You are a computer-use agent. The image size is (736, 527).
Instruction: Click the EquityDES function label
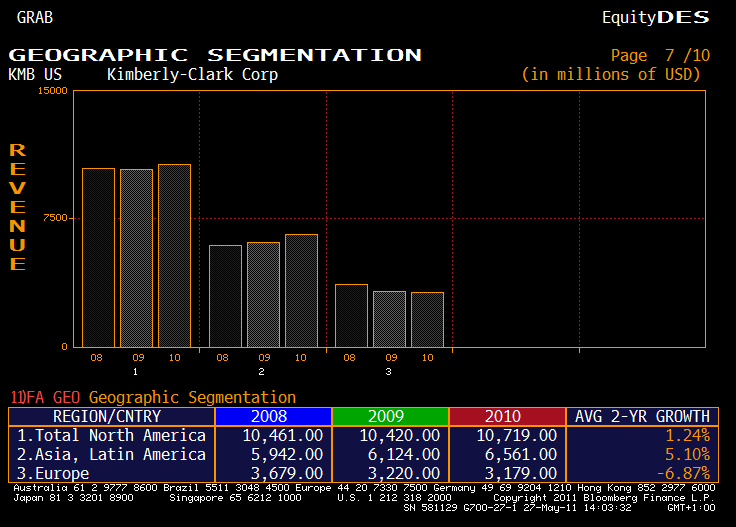click(x=655, y=17)
